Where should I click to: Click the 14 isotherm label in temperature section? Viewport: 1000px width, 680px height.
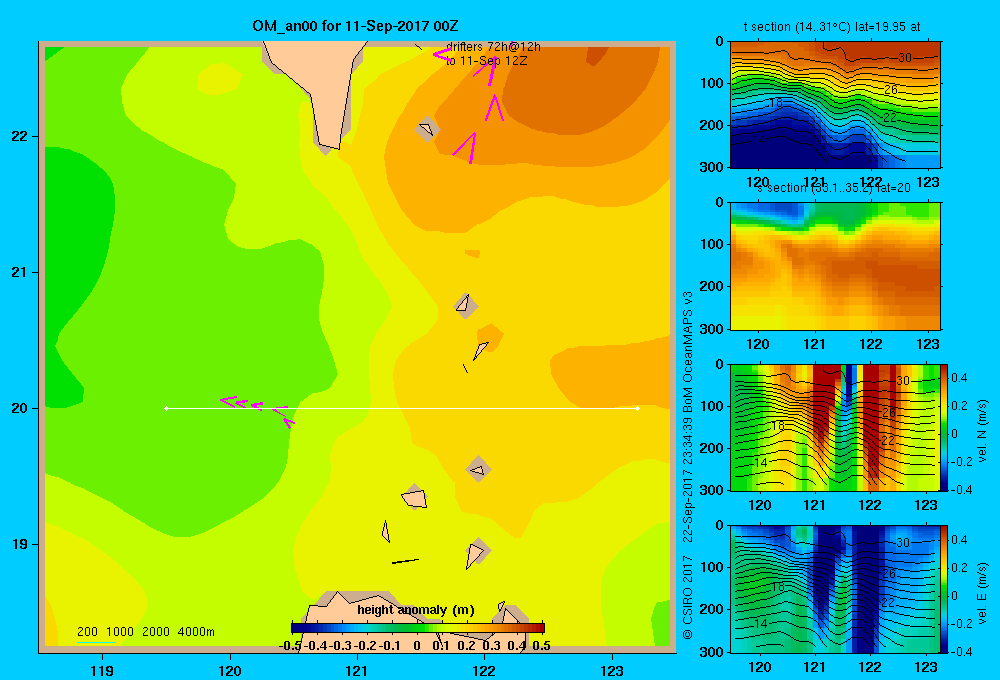point(758,139)
